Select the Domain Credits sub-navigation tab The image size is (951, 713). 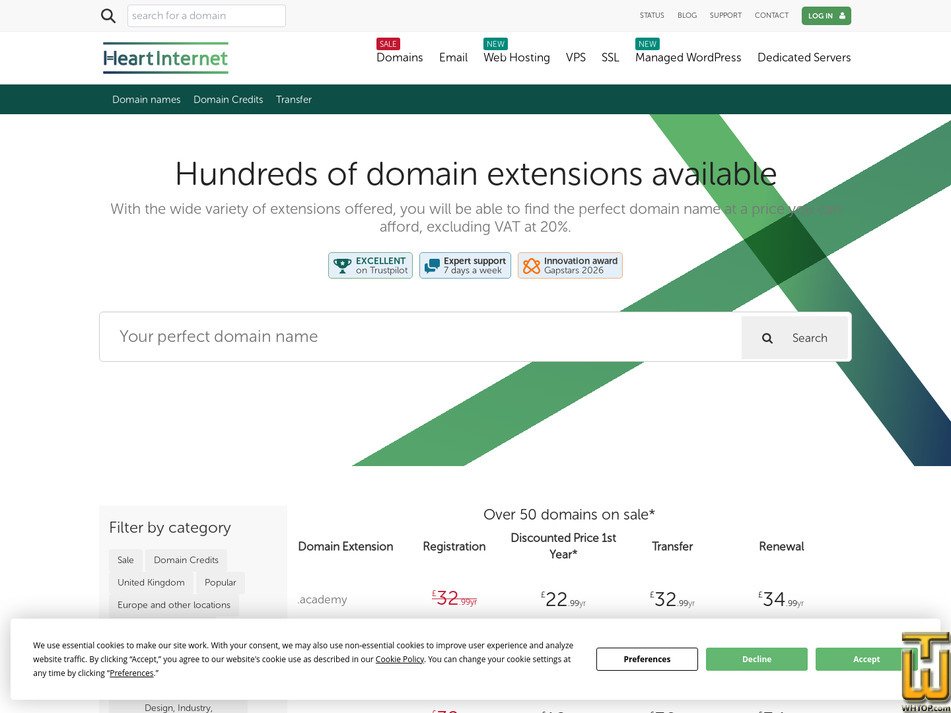pos(228,99)
